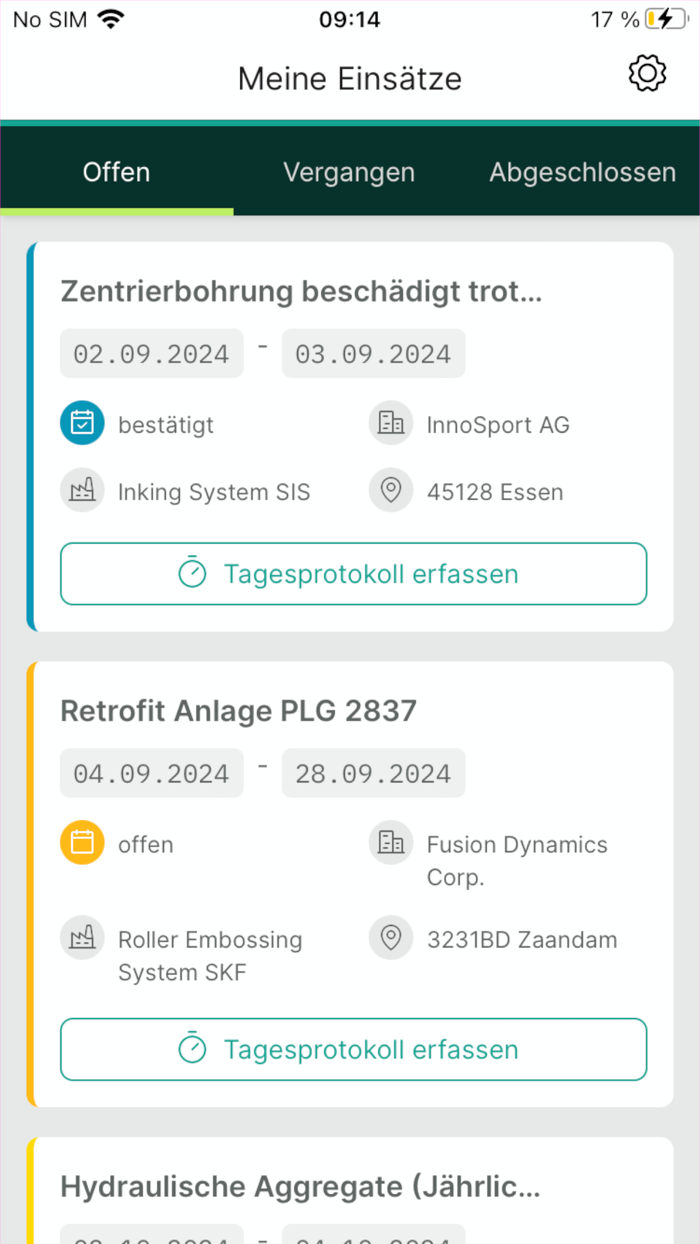Select the Offen tab

click(x=116, y=172)
